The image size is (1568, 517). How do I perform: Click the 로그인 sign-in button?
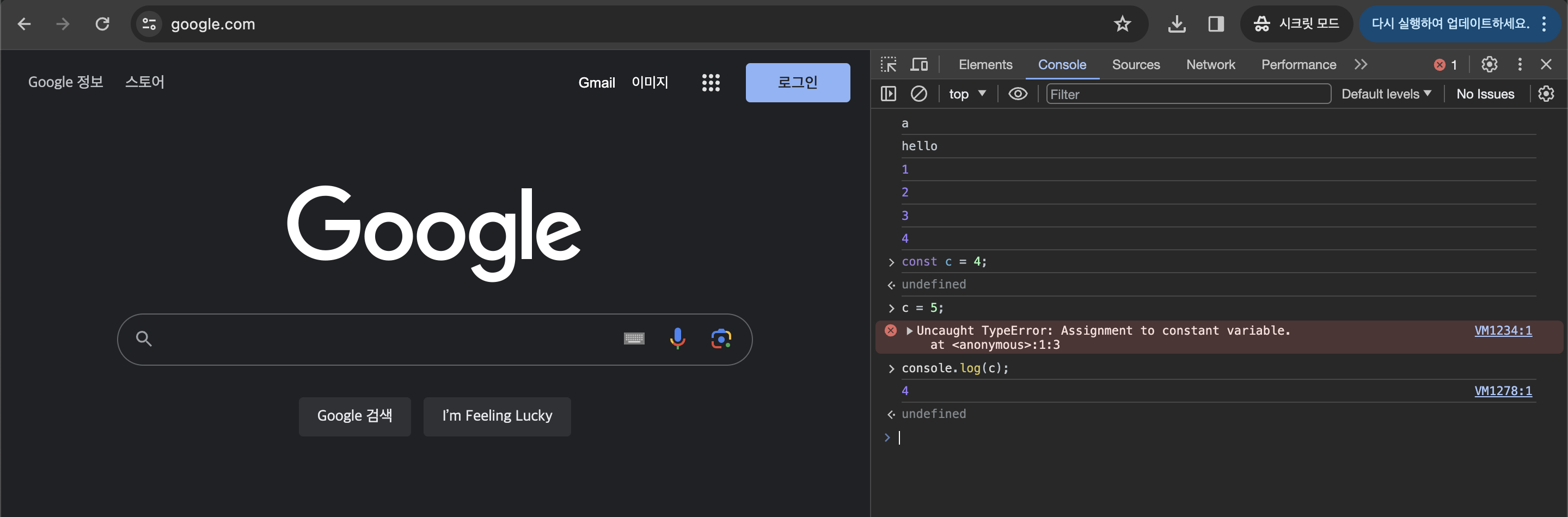click(798, 83)
